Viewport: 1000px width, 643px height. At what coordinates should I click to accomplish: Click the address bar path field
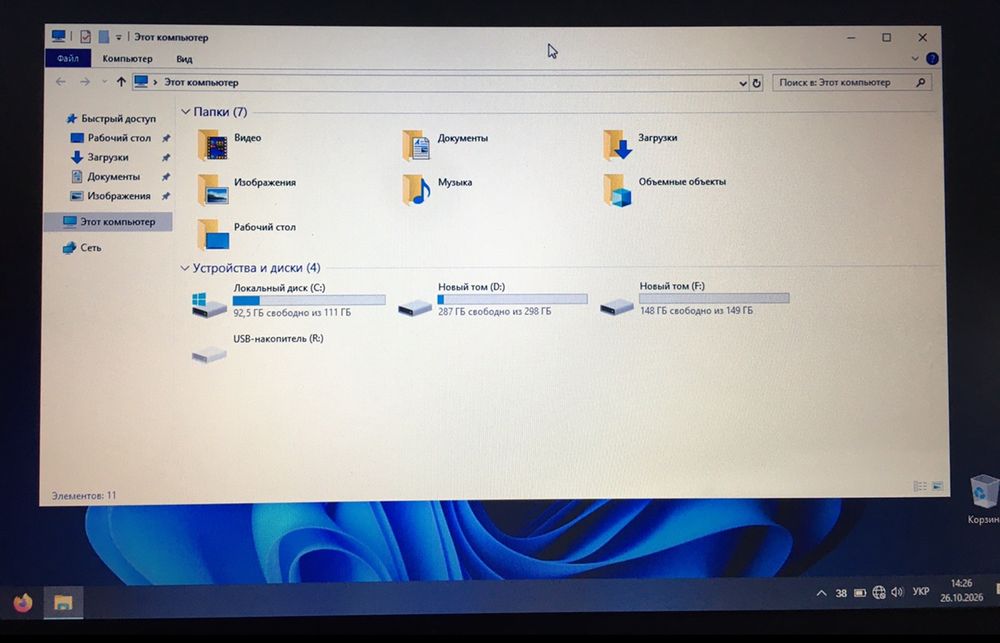tap(440, 82)
